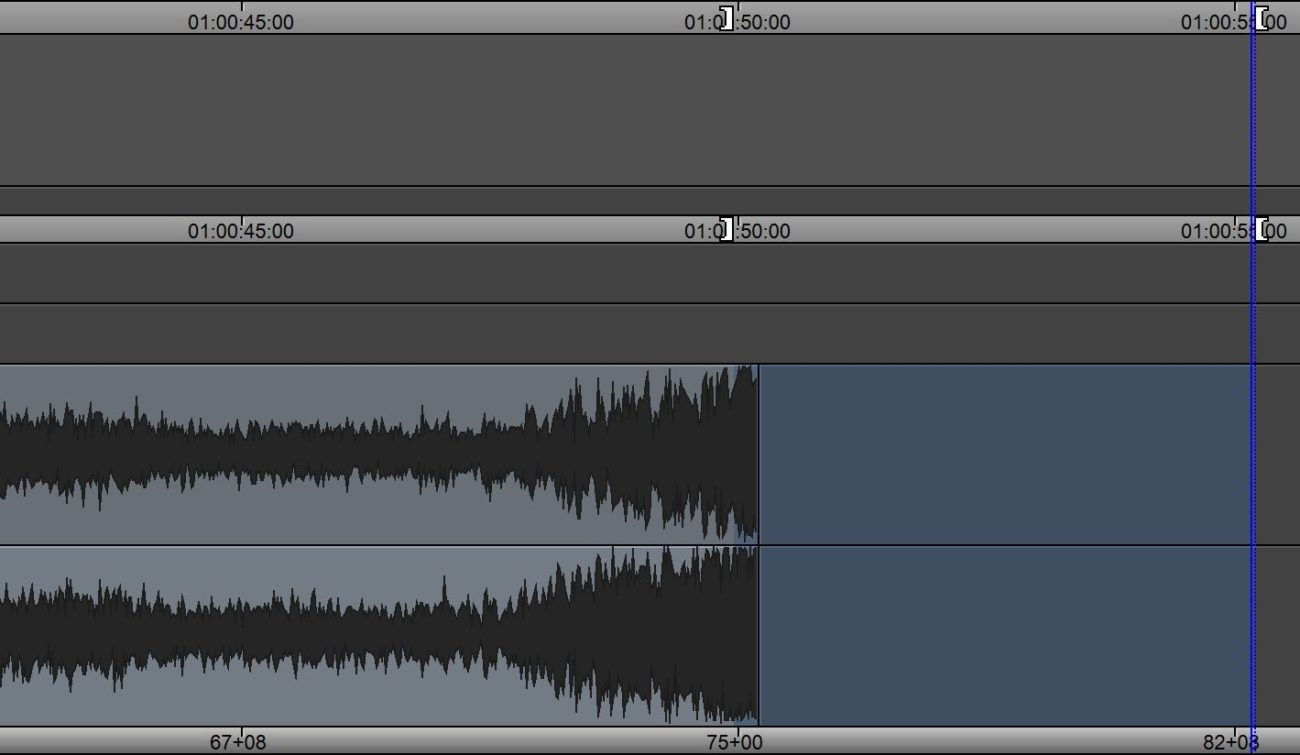
Task: Select the mark-in bracket near 01:00:55:00
Action: (1264, 16)
